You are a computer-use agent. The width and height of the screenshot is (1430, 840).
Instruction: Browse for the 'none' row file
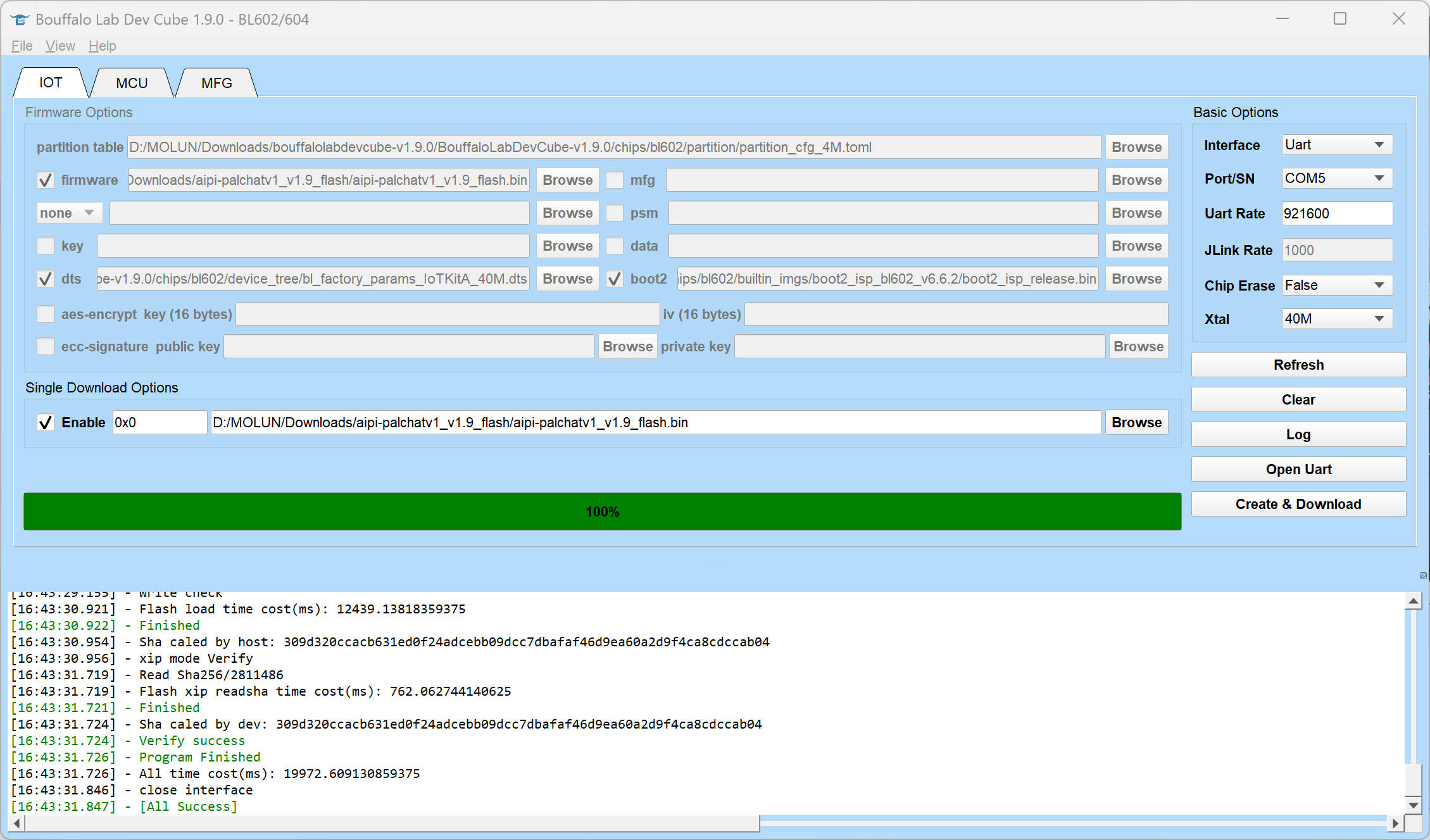click(x=567, y=213)
